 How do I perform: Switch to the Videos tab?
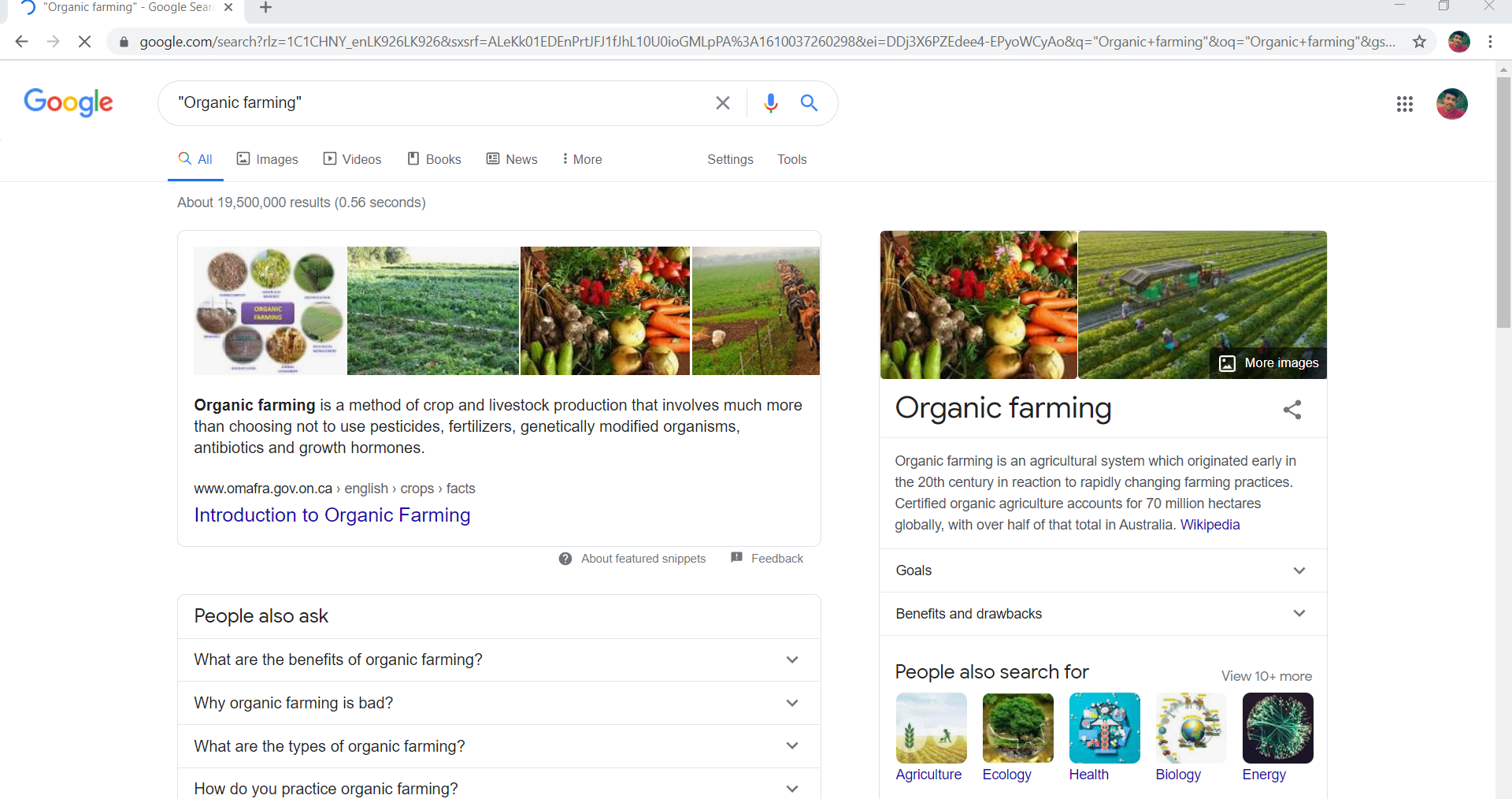pos(353,159)
